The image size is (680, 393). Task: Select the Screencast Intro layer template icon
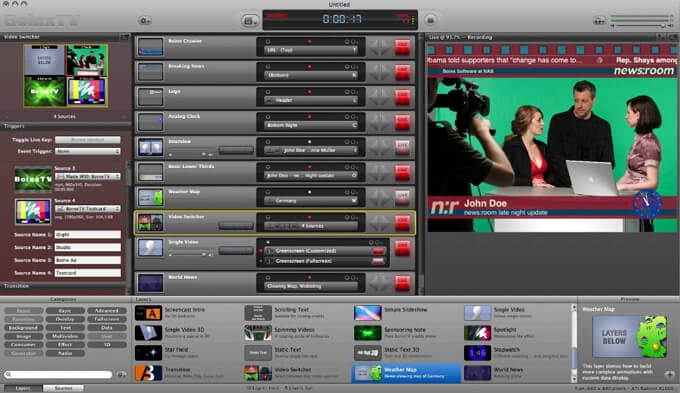pos(148,313)
